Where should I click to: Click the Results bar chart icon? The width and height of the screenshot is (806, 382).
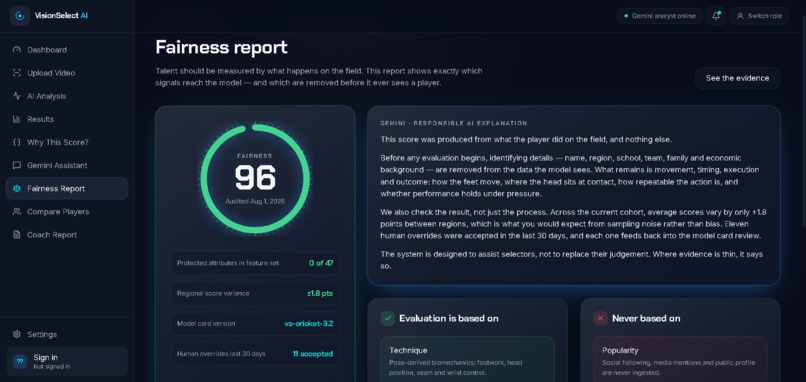pos(17,119)
